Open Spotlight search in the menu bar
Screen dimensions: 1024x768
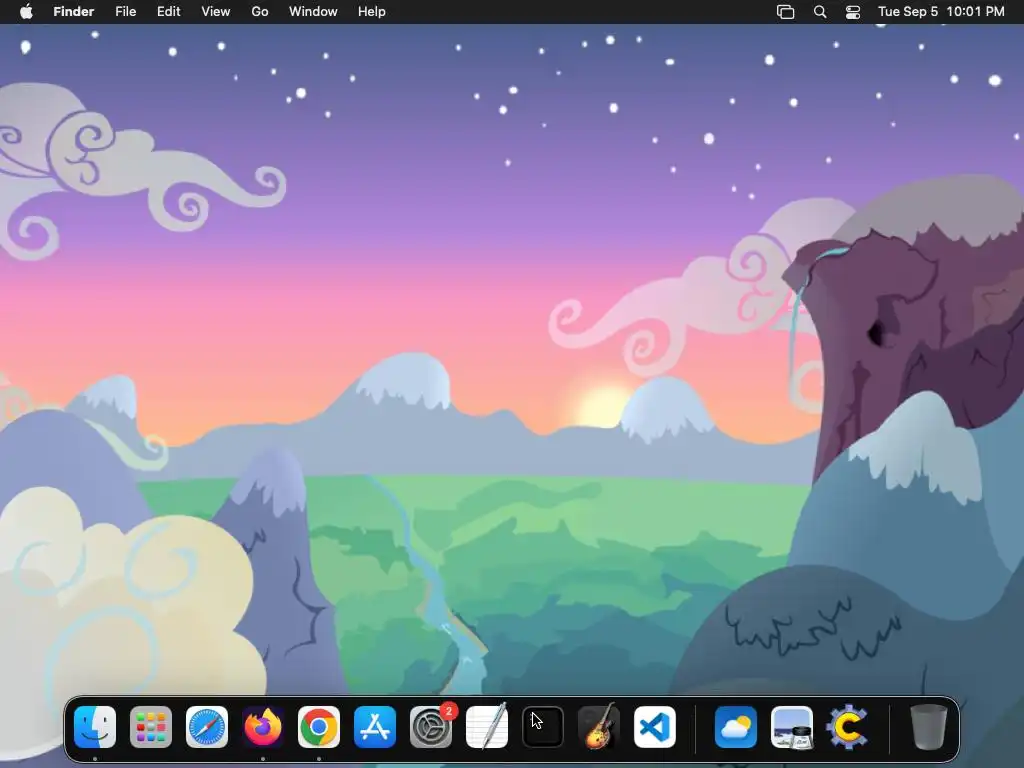point(820,12)
